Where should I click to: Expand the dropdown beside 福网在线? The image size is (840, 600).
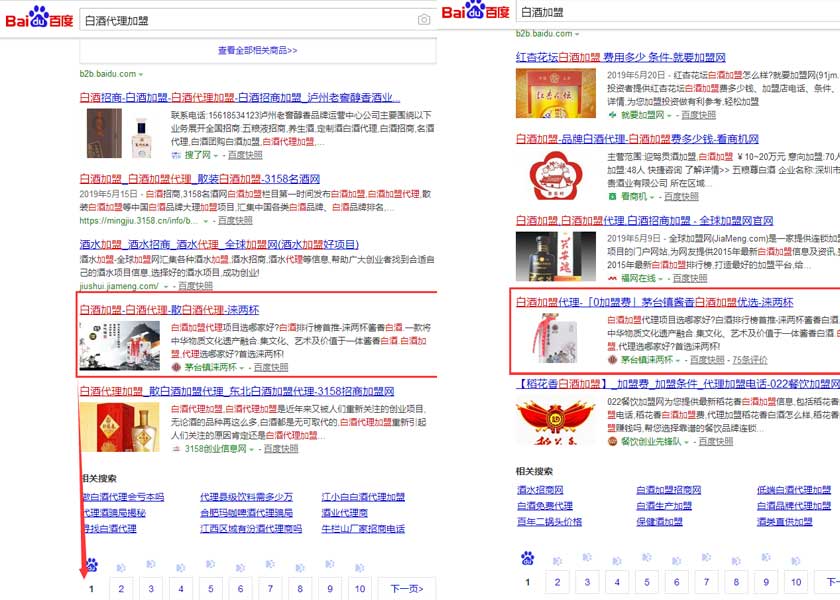point(661,279)
